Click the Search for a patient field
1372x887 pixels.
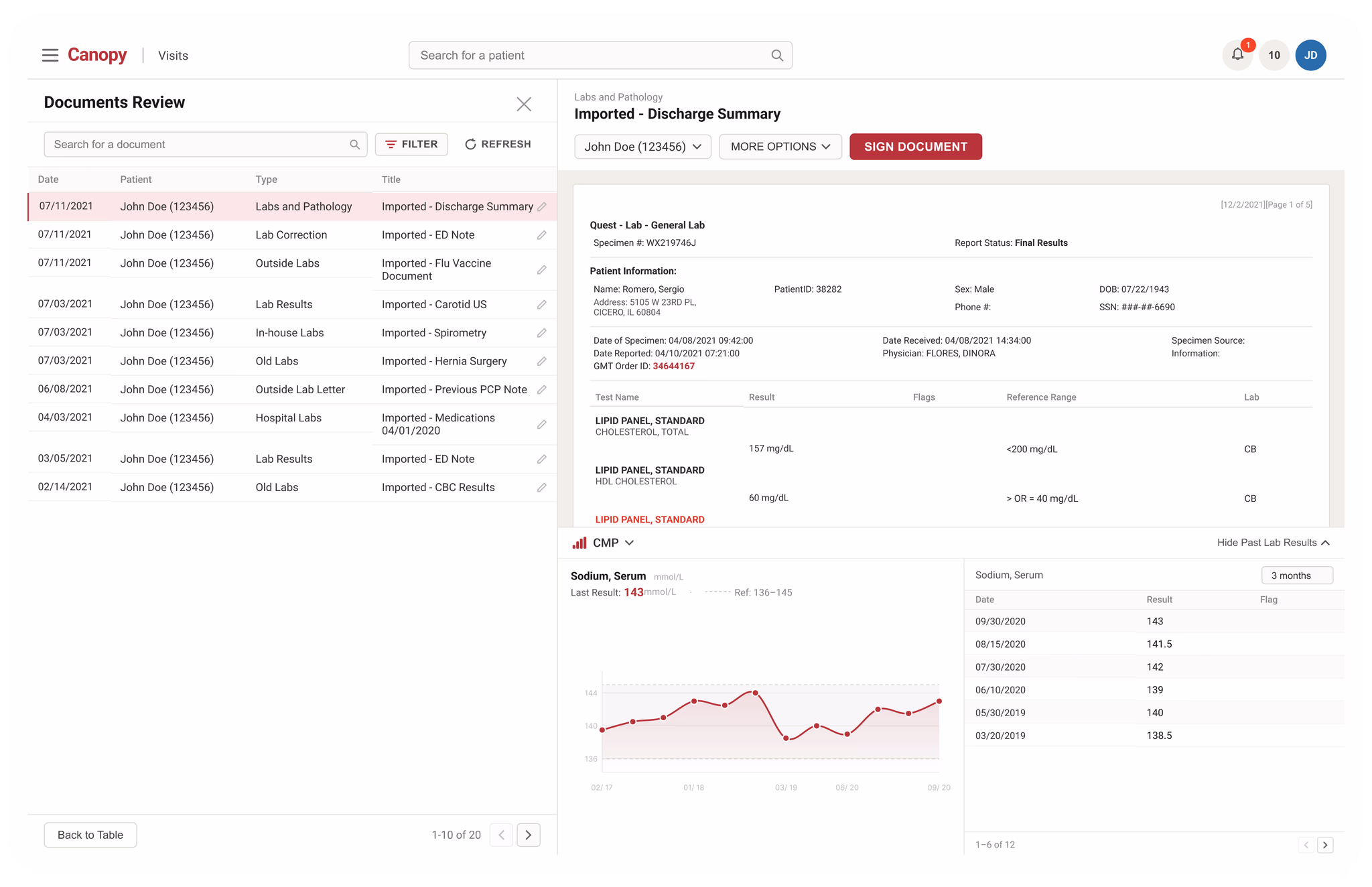click(x=600, y=55)
